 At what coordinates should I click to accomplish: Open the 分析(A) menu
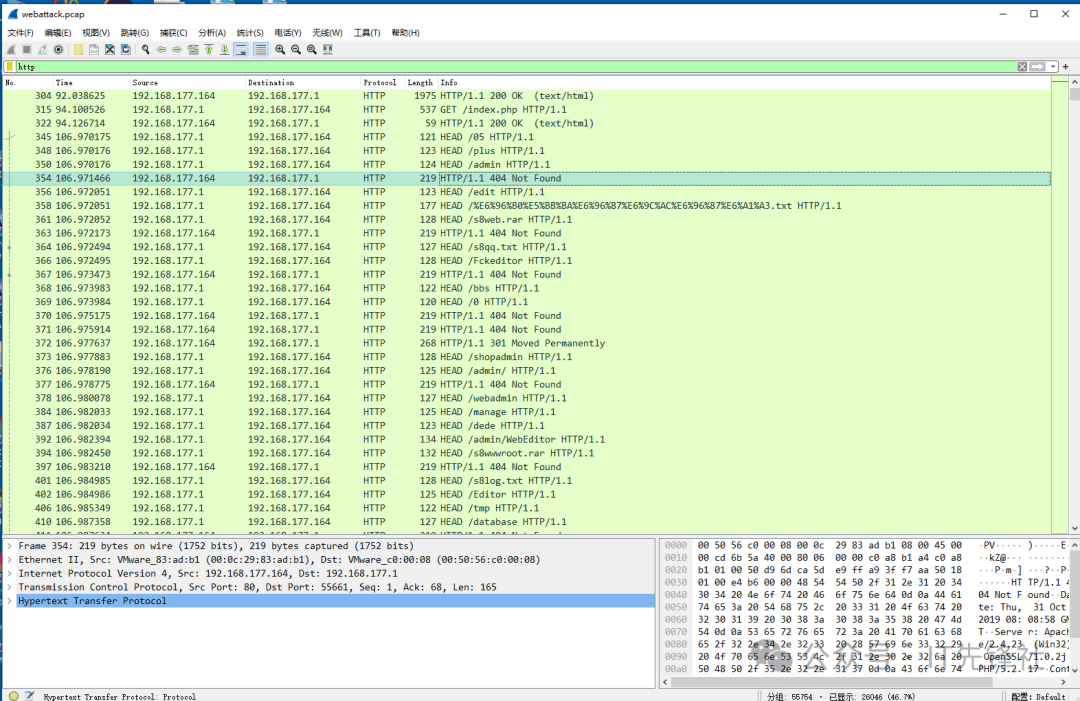pos(212,33)
